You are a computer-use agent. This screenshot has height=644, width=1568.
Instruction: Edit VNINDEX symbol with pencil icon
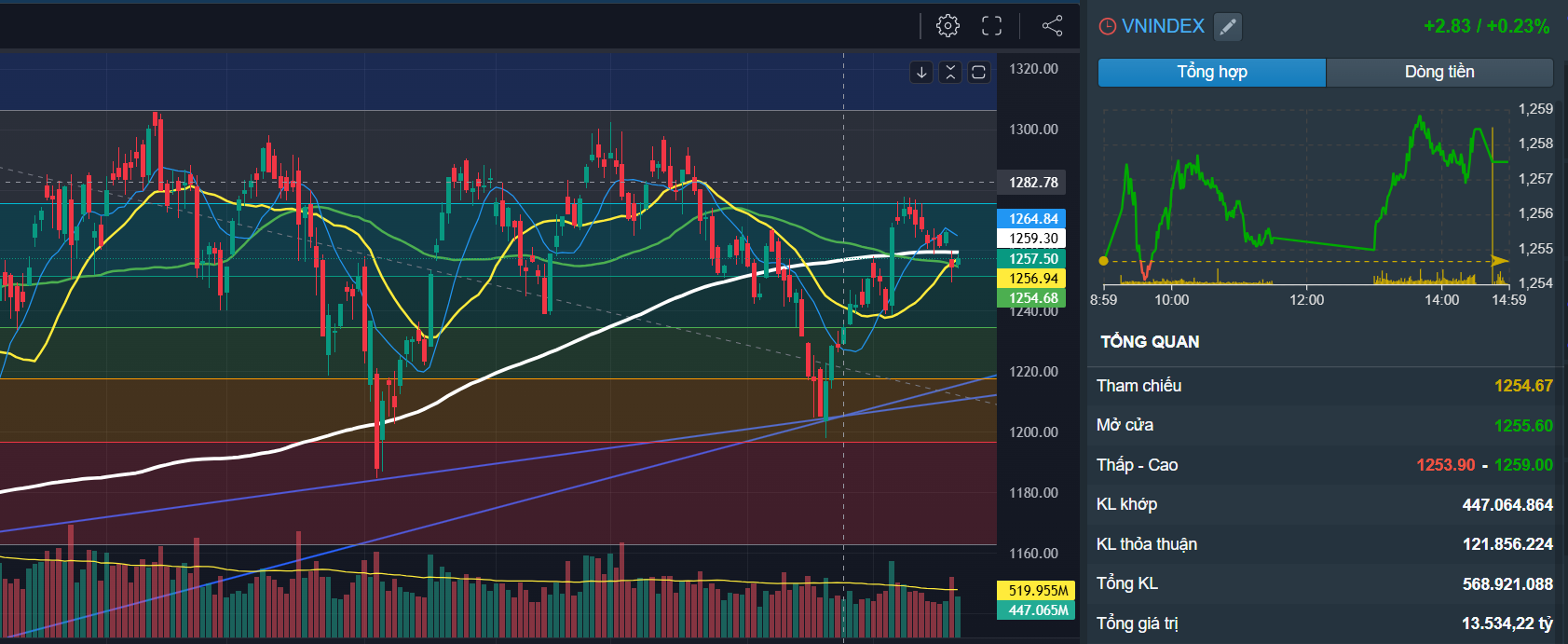coord(1228,27)
